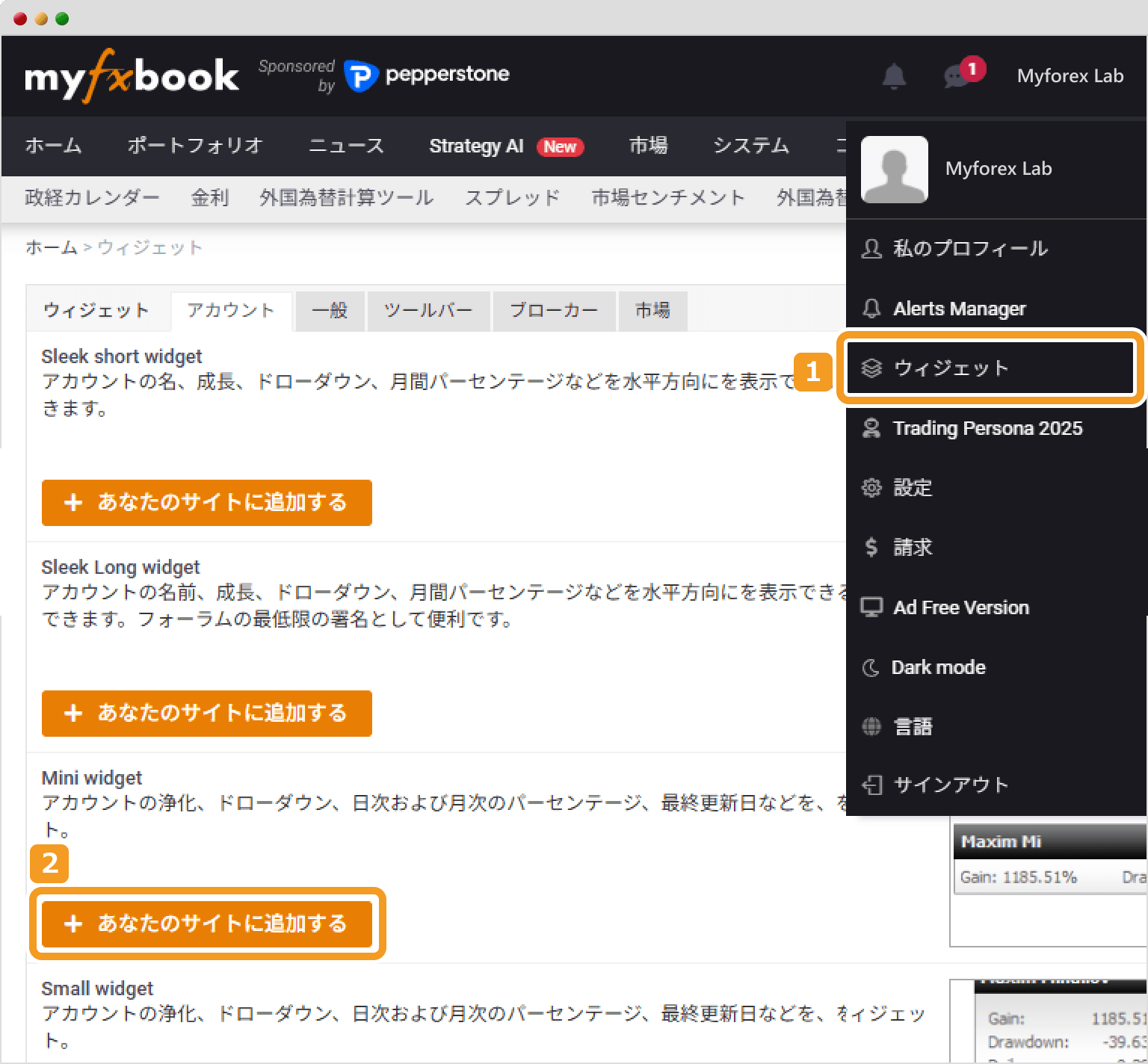Open 私のプロフィール menu entry

coord(997,248)
